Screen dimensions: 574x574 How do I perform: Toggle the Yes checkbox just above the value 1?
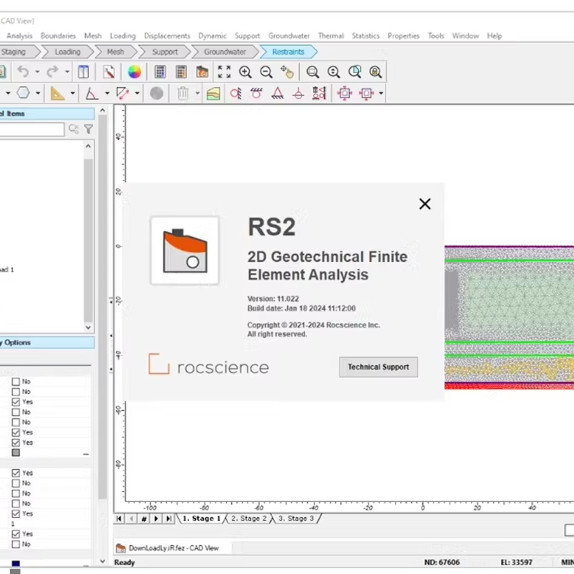click(x=16, y=514)
